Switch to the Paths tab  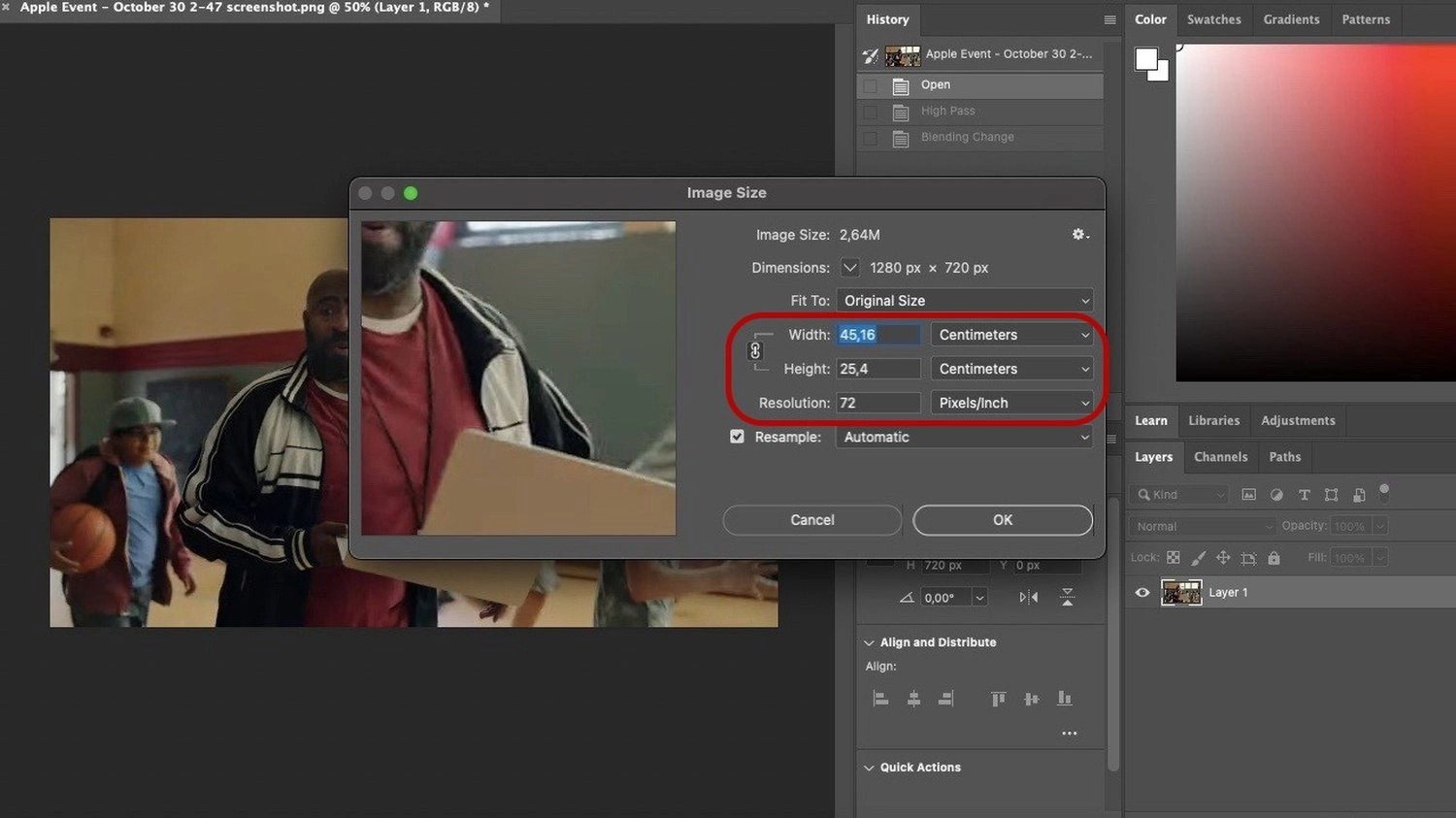(1284, 457)
